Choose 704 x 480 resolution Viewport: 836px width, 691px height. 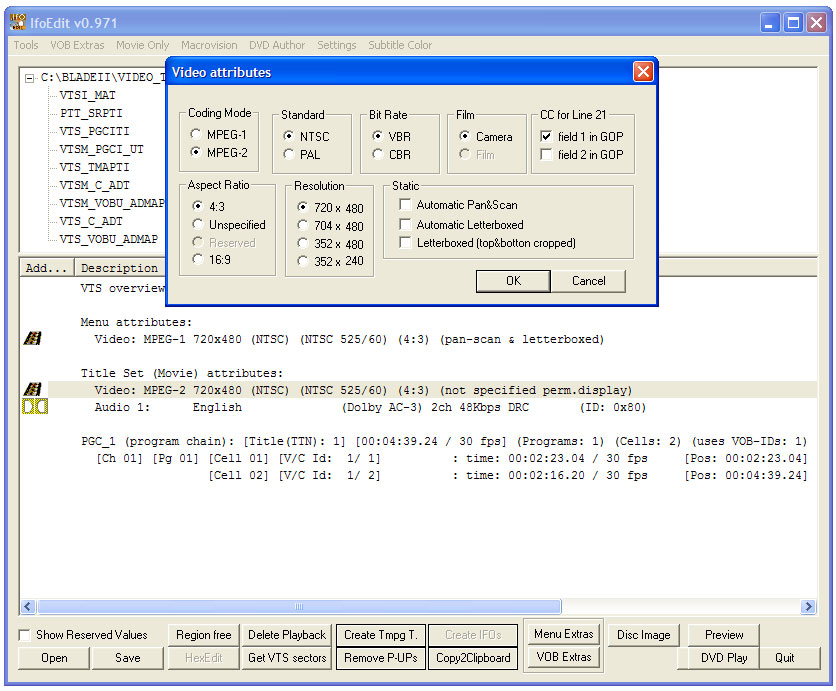point(303,226)
